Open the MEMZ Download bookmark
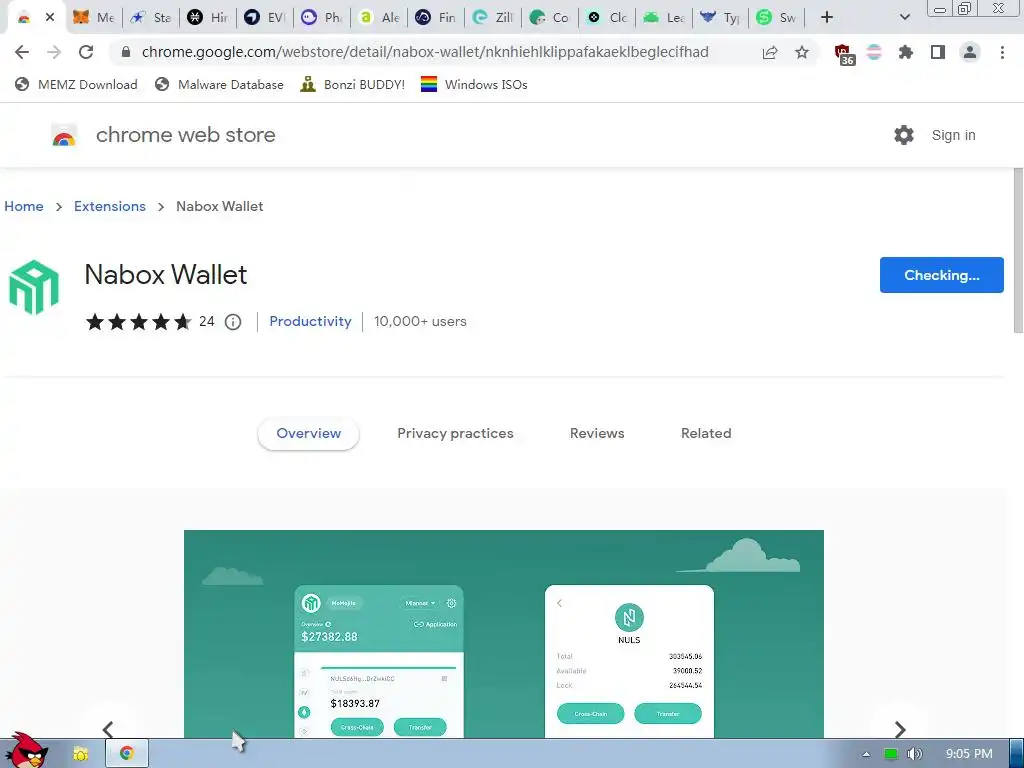Screen dimensions: 1024x768 coord(76,84)
